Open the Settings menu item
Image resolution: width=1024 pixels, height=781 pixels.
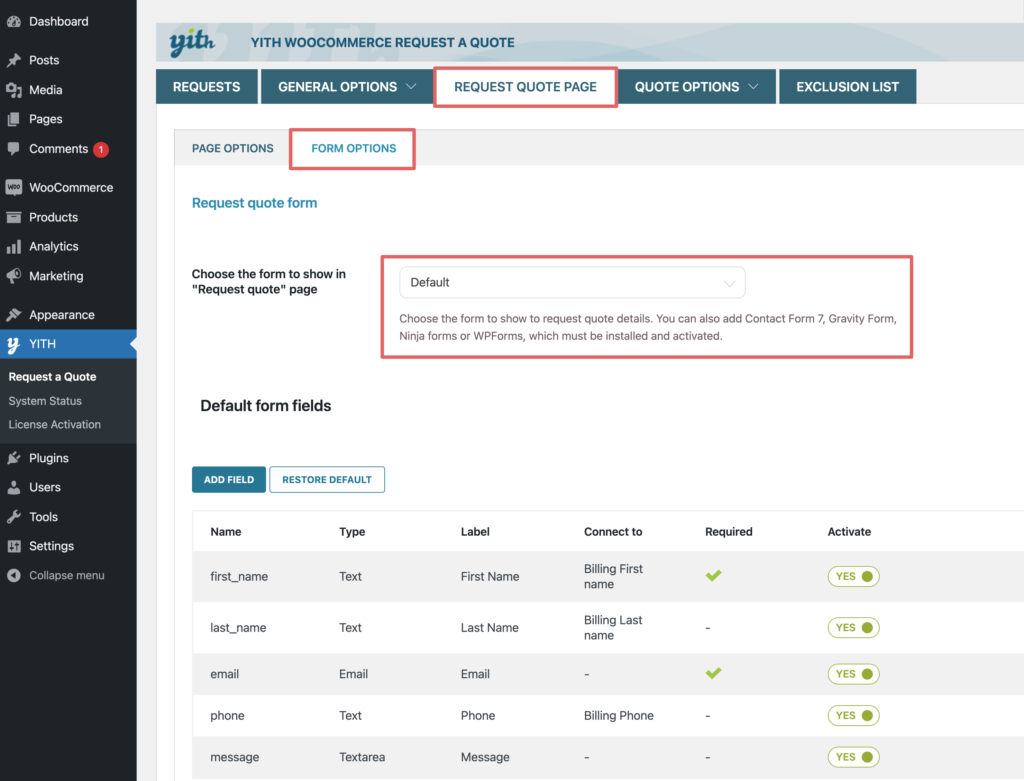[x=52, y=547]
